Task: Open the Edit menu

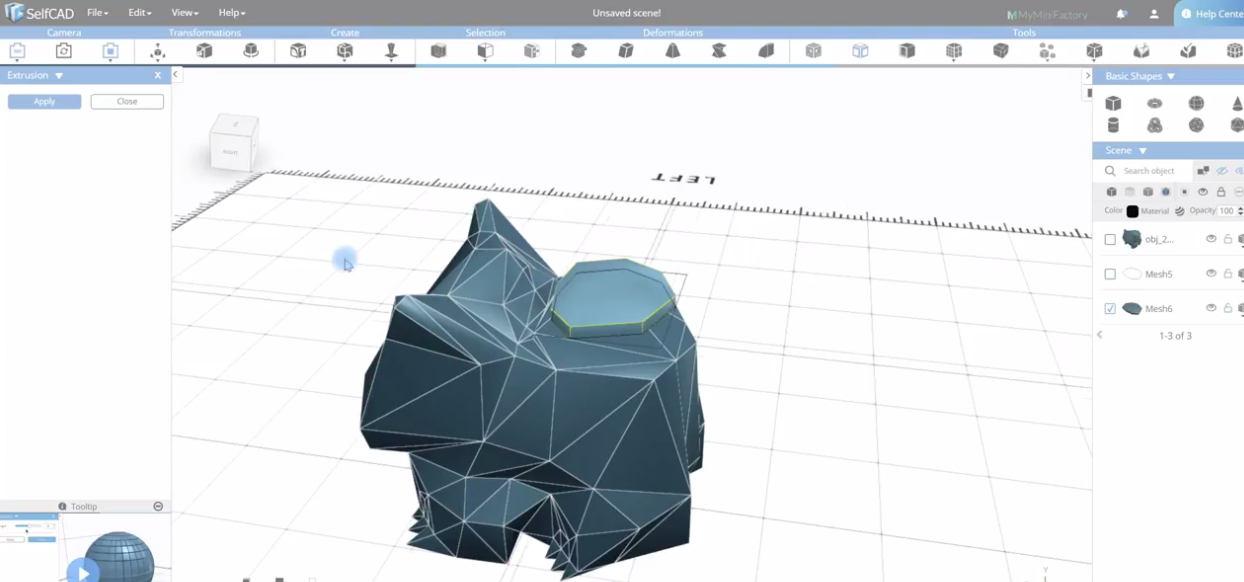Action: (140, 13)
